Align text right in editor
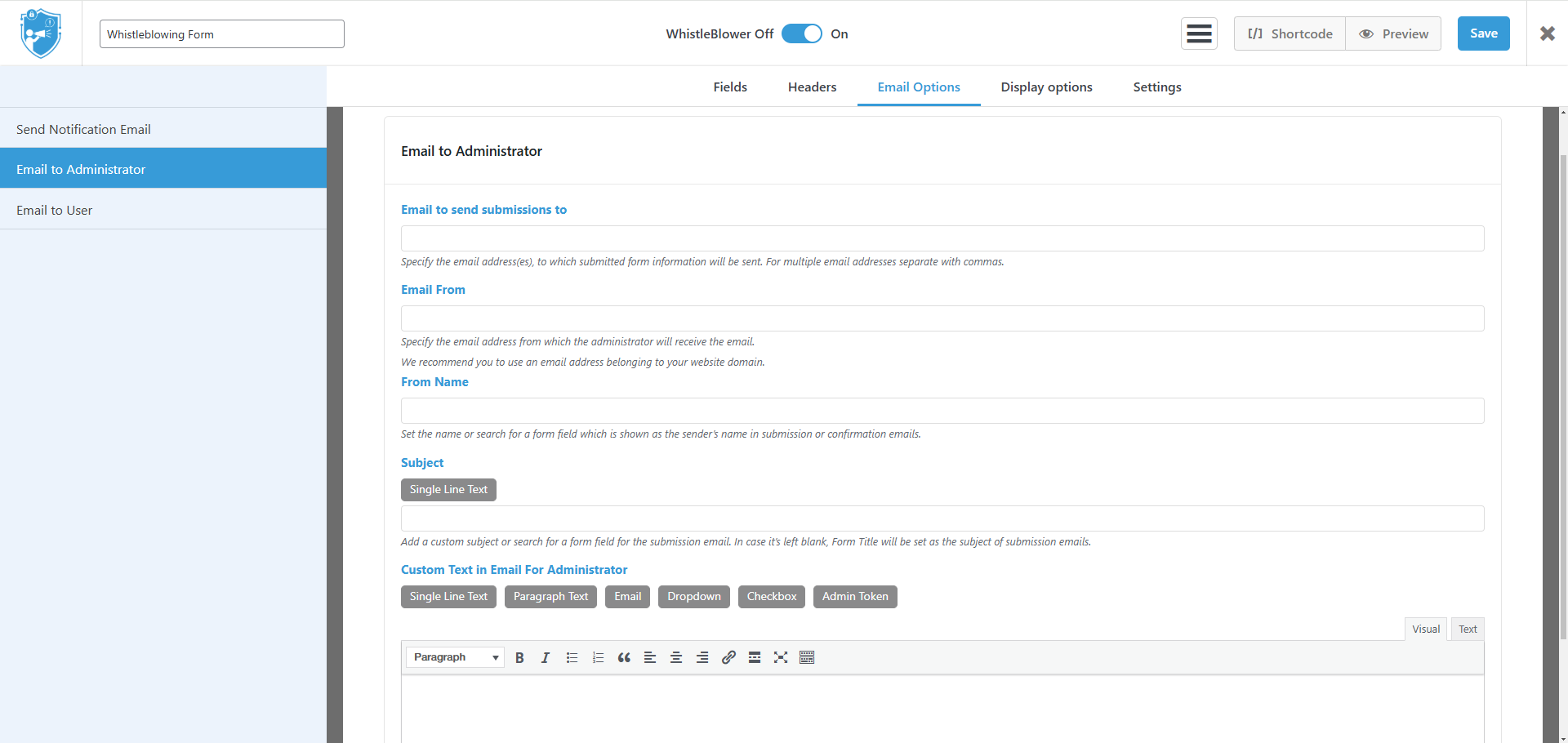The height and width of the screenshot is (743, 1568). tap(702, 657)
